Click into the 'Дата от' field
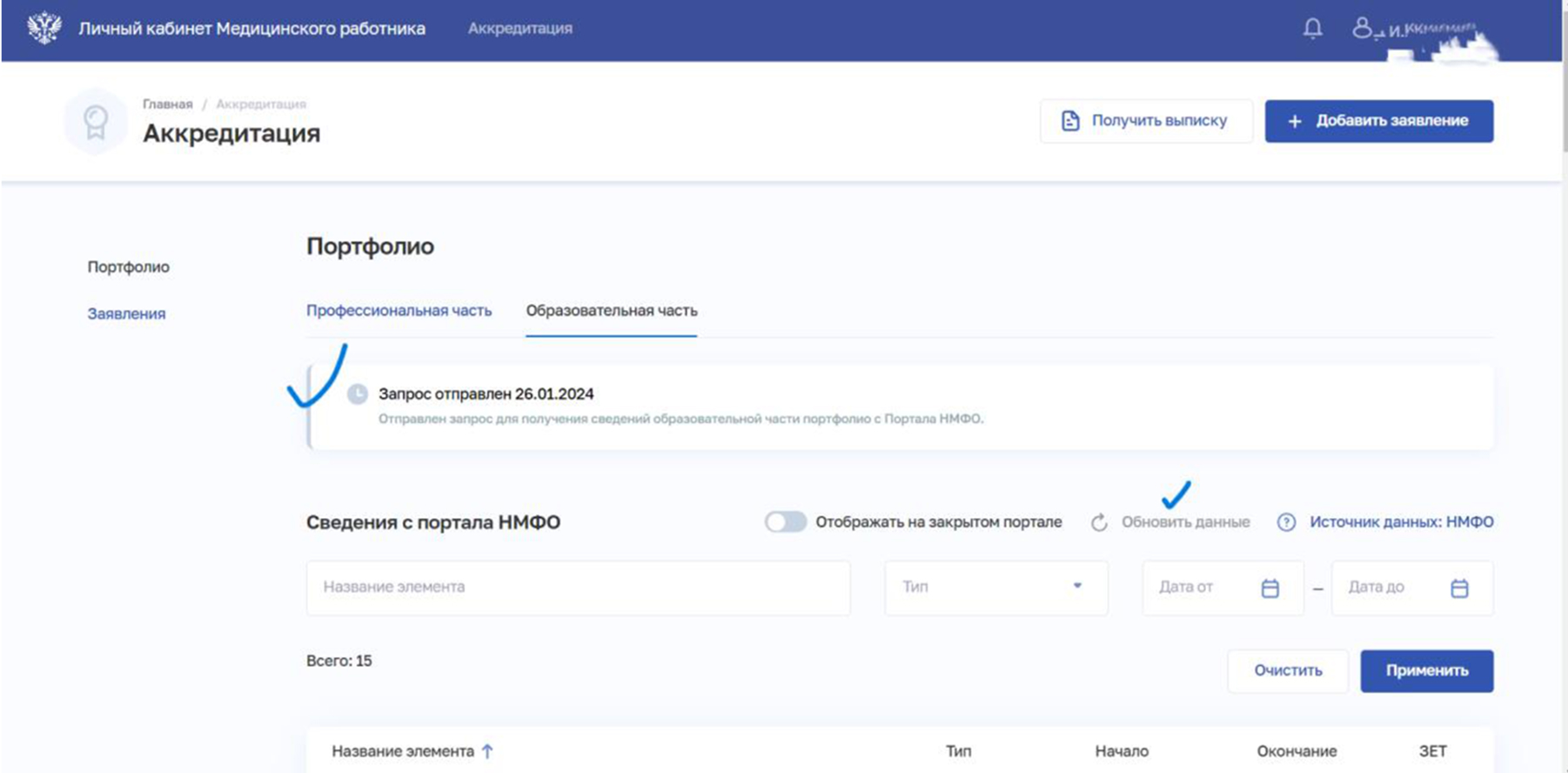1568x773 pixels. pos(1223,588)
